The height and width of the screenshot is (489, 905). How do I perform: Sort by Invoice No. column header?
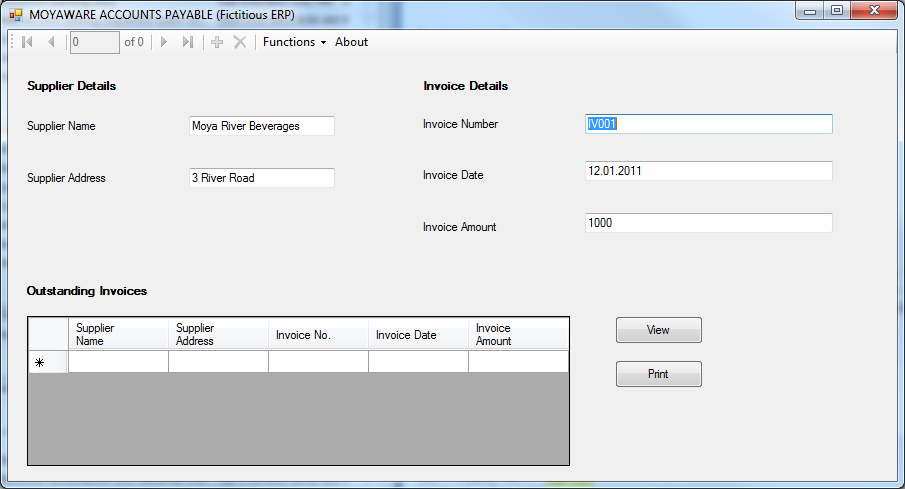[x=318, y=335]
